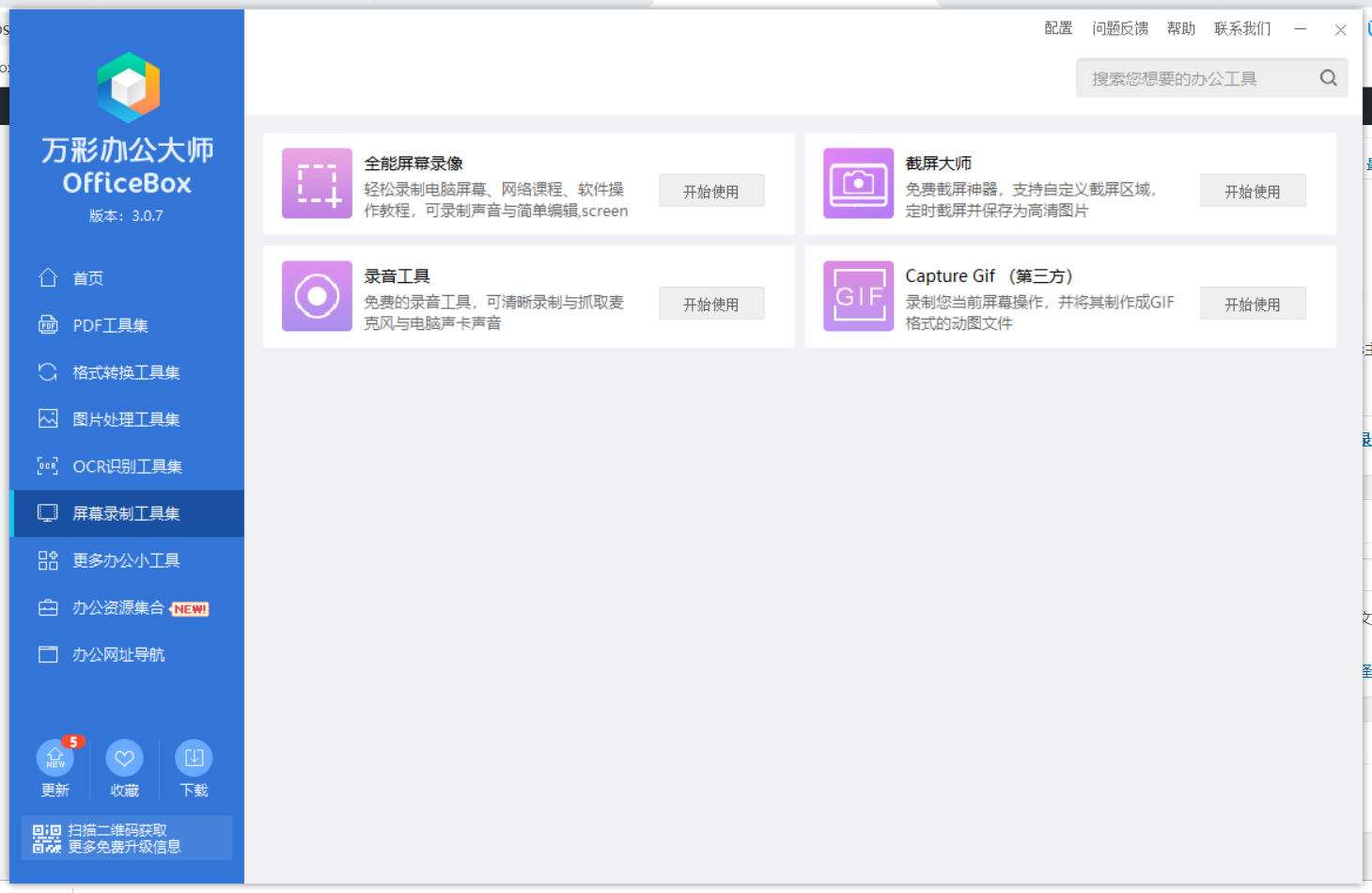Click the 更新 label under the icon
The height and width of the screenshot is (893, 1372).
pos(55,791)
